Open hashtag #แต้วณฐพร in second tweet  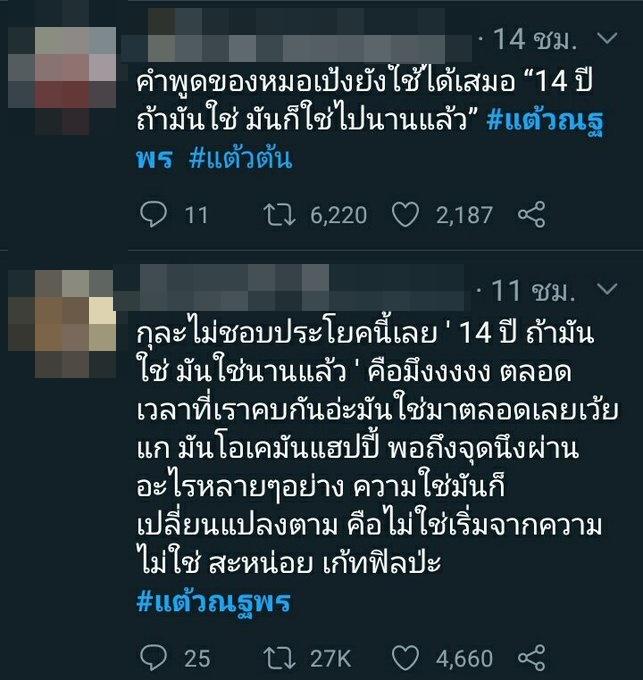(x=213, y=602)
